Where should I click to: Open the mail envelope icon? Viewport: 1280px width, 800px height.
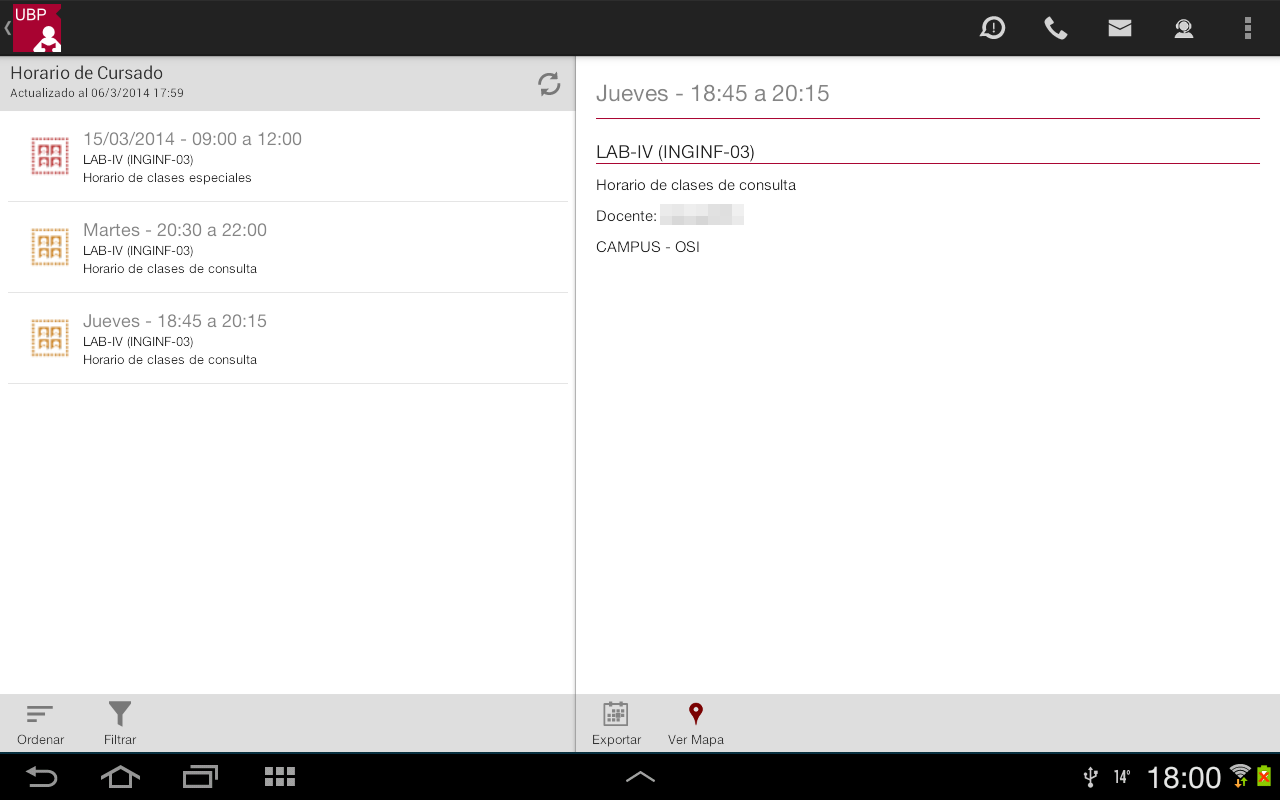pyautogui.click(x=1120, y=28)
